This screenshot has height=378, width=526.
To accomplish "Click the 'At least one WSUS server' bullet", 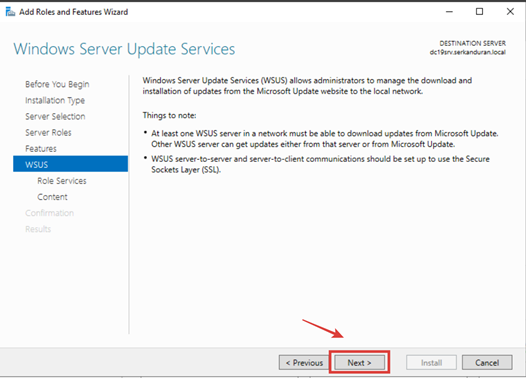I will point(325,139).
